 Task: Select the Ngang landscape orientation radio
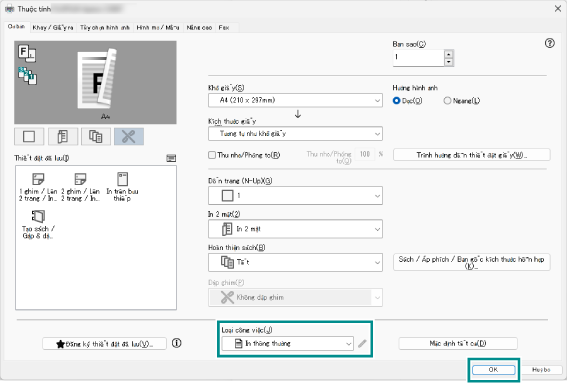447,101
